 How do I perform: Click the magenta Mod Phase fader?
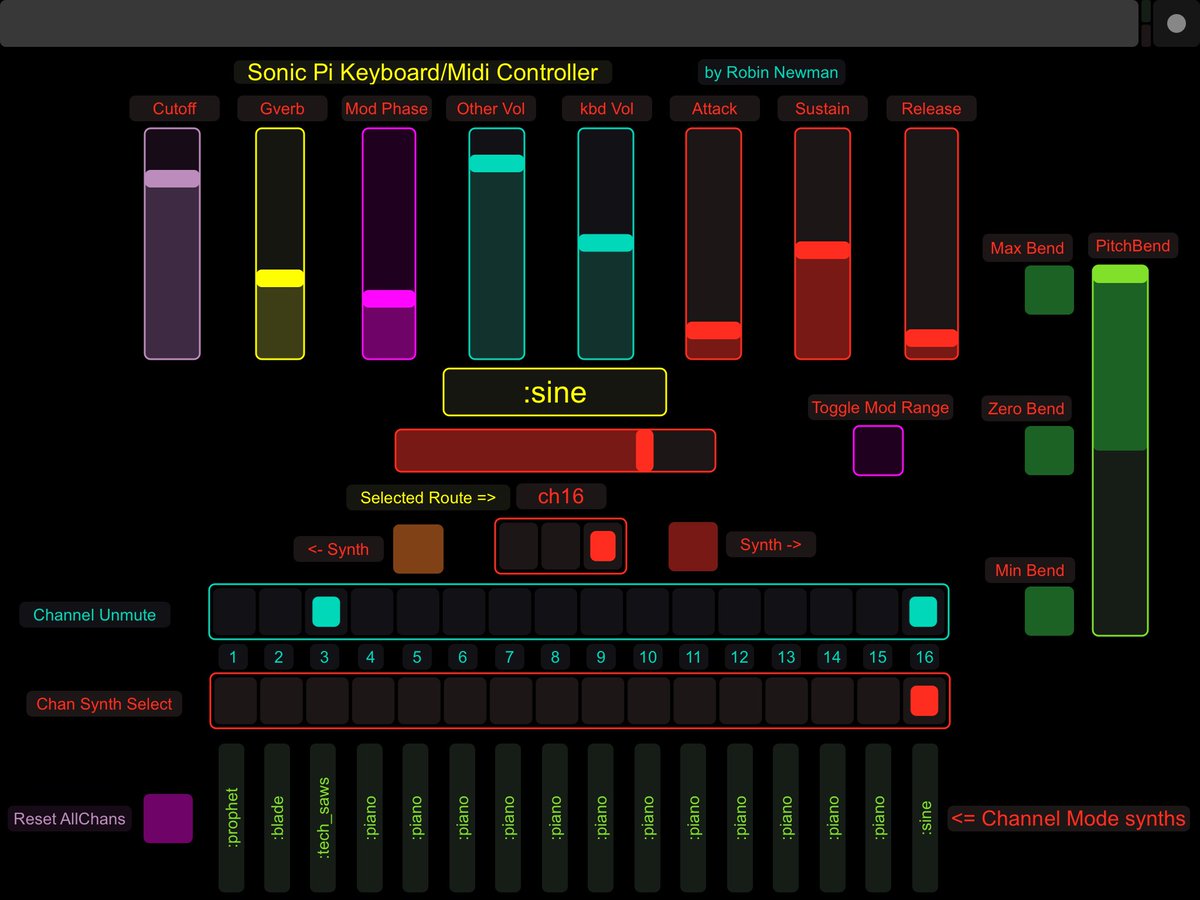point(389,244)
